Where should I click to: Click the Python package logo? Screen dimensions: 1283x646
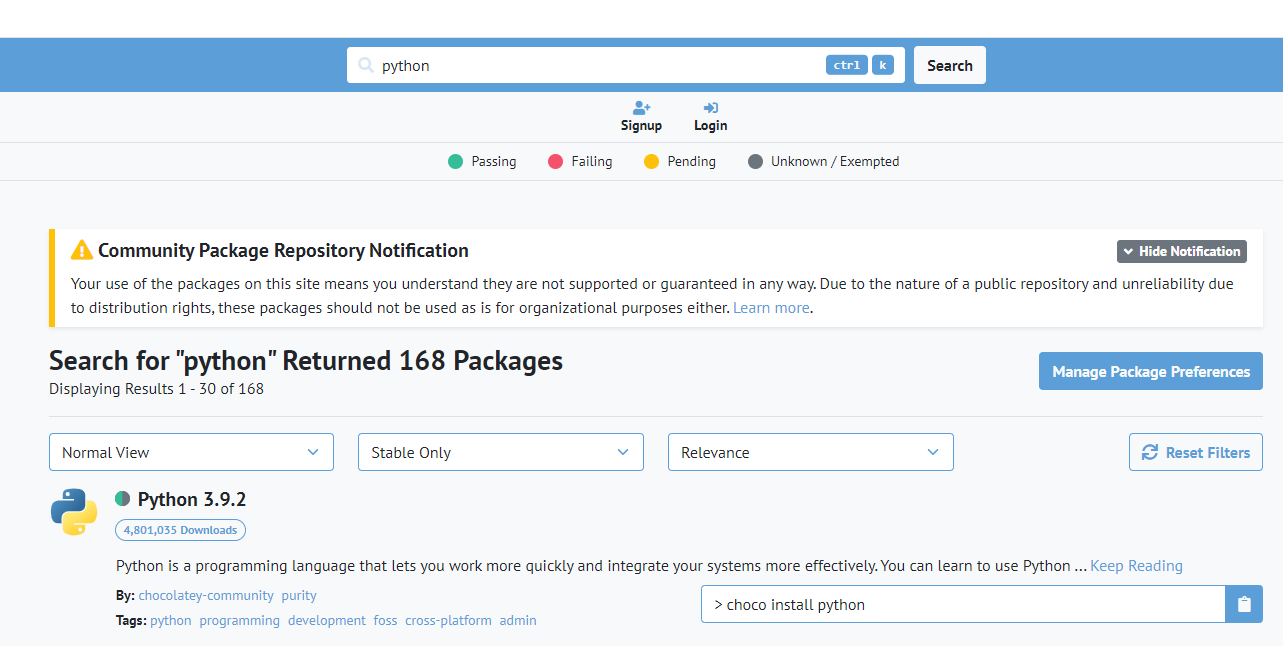tap(74, 512)
